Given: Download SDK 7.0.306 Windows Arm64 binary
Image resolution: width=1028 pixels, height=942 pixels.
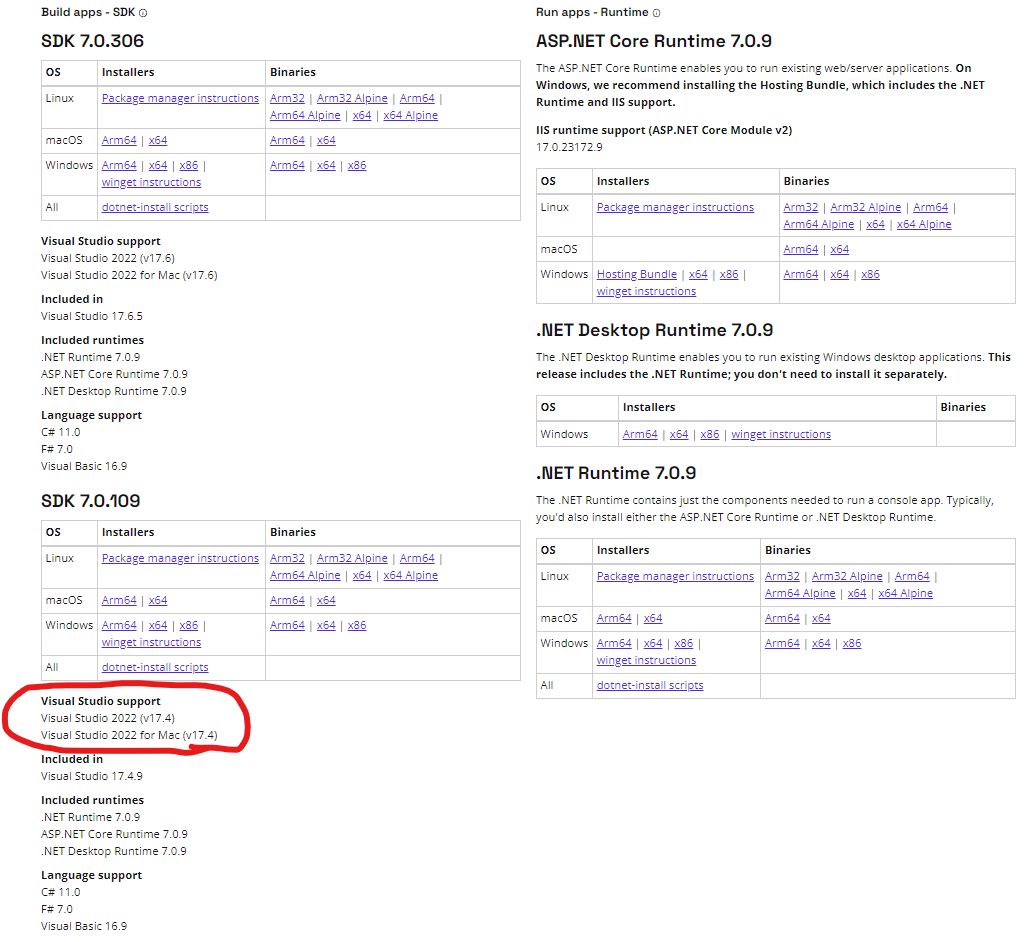Looking at the screenshot, I should coord(287,165).
